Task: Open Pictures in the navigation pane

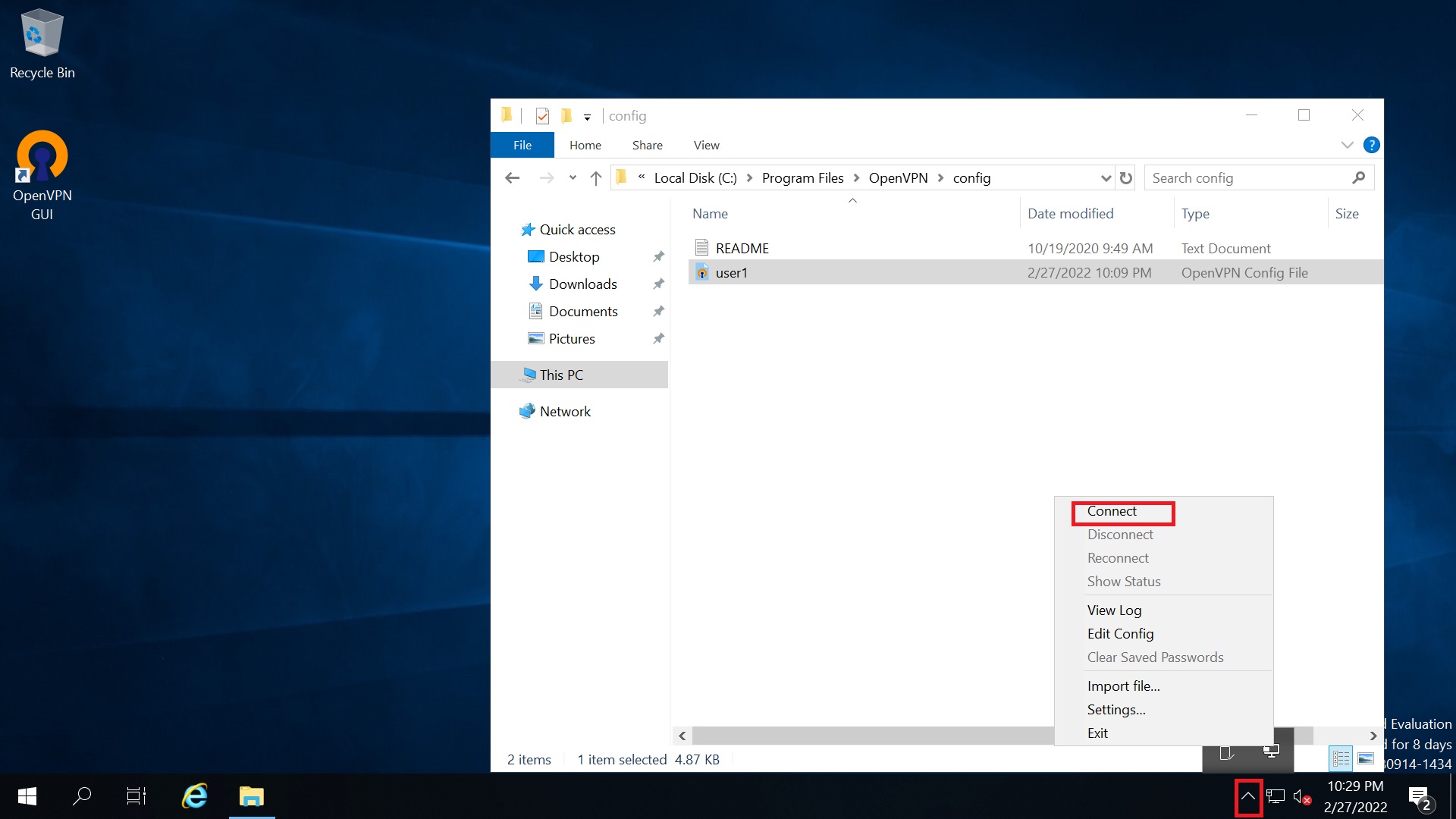Action: pyautogui.click(x=572, y=339)
